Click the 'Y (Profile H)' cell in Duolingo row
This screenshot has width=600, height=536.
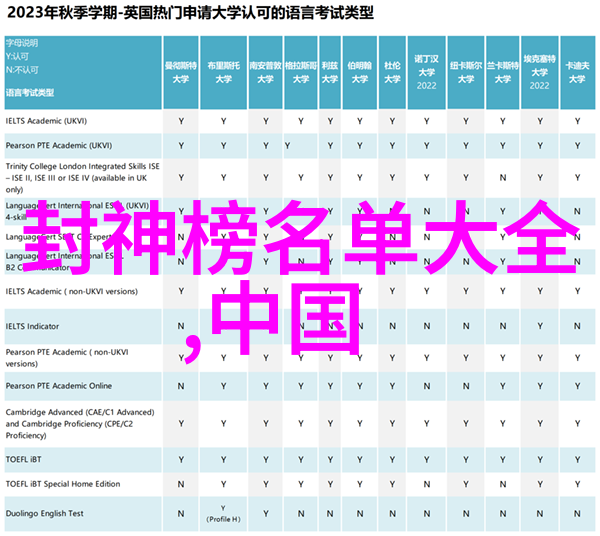pos(223,514)
